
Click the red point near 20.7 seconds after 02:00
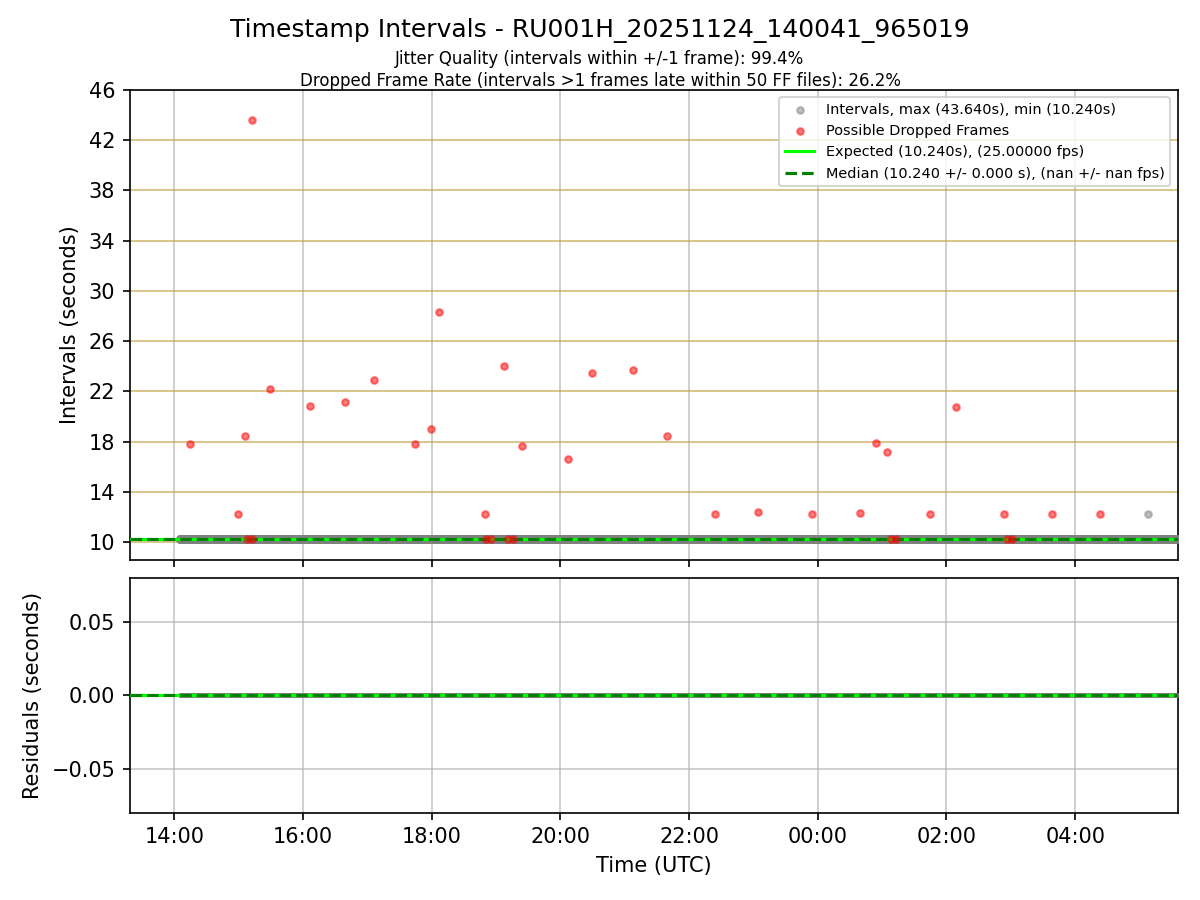click(x=956, y=407)
